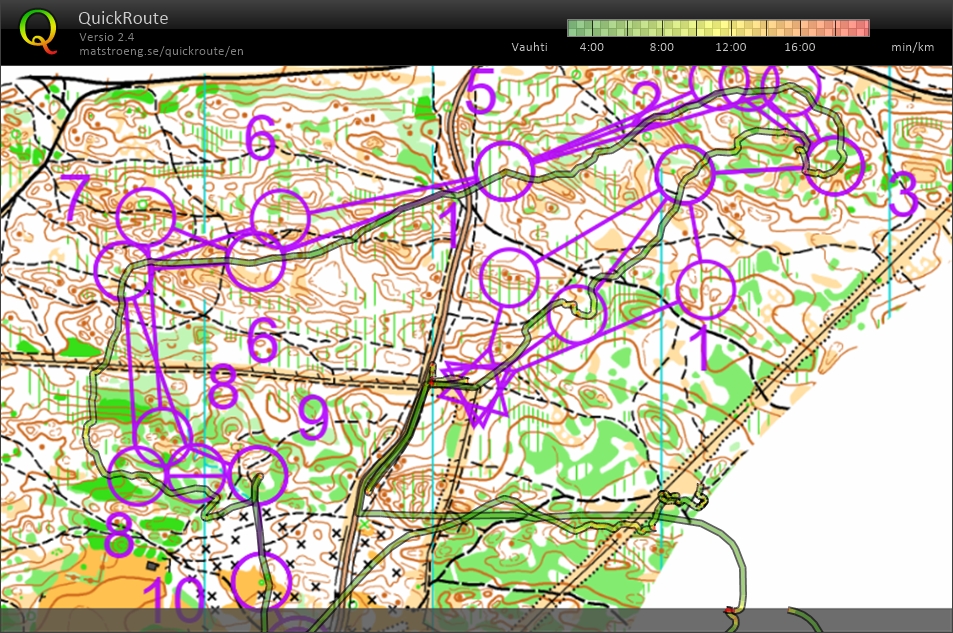Click the QuickRoute Q logo
Screen dimensions: 953x633
point(38,30)
